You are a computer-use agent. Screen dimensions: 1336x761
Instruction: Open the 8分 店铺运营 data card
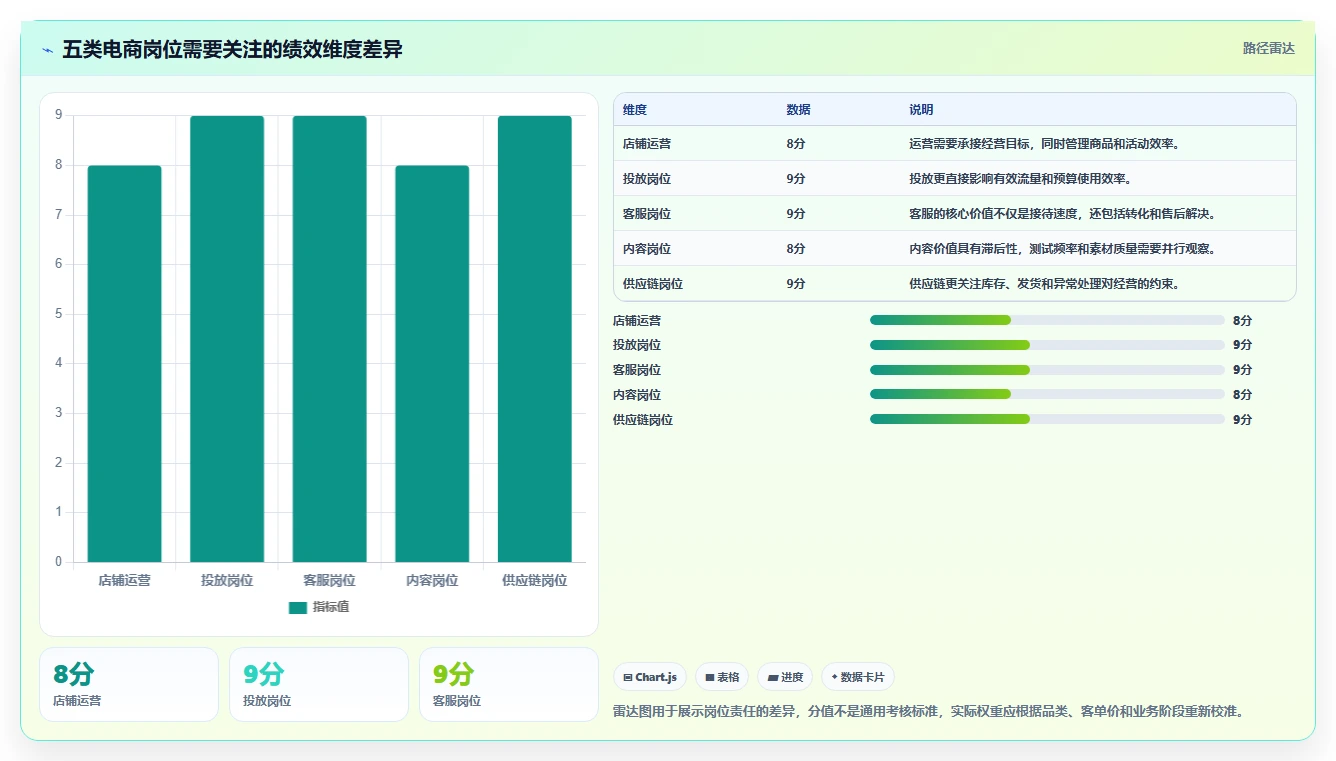[129, 684]
